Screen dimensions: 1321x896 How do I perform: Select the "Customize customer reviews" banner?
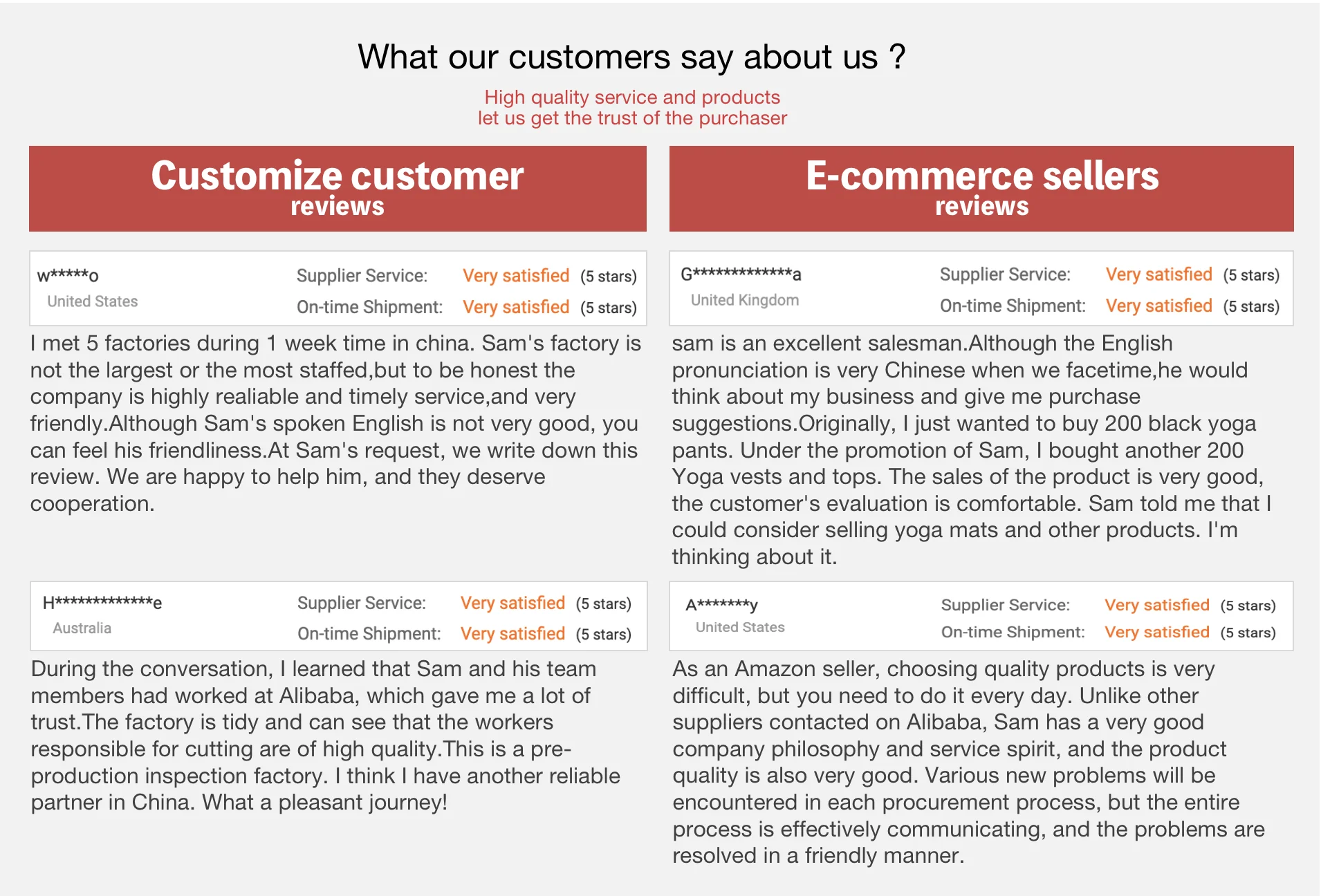point(338,188)
